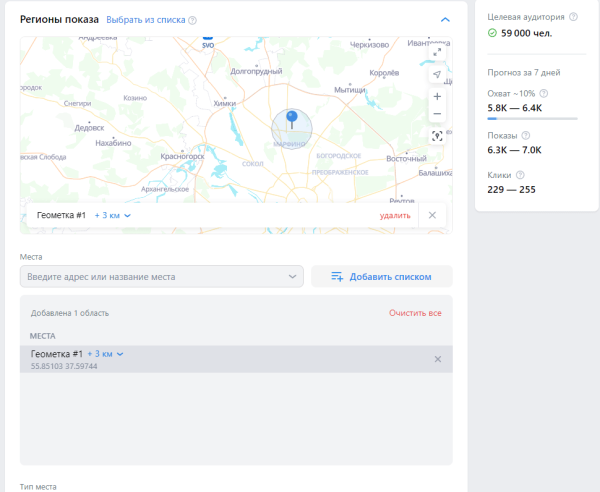Center map on geotag using focus icon

[437, 136]
